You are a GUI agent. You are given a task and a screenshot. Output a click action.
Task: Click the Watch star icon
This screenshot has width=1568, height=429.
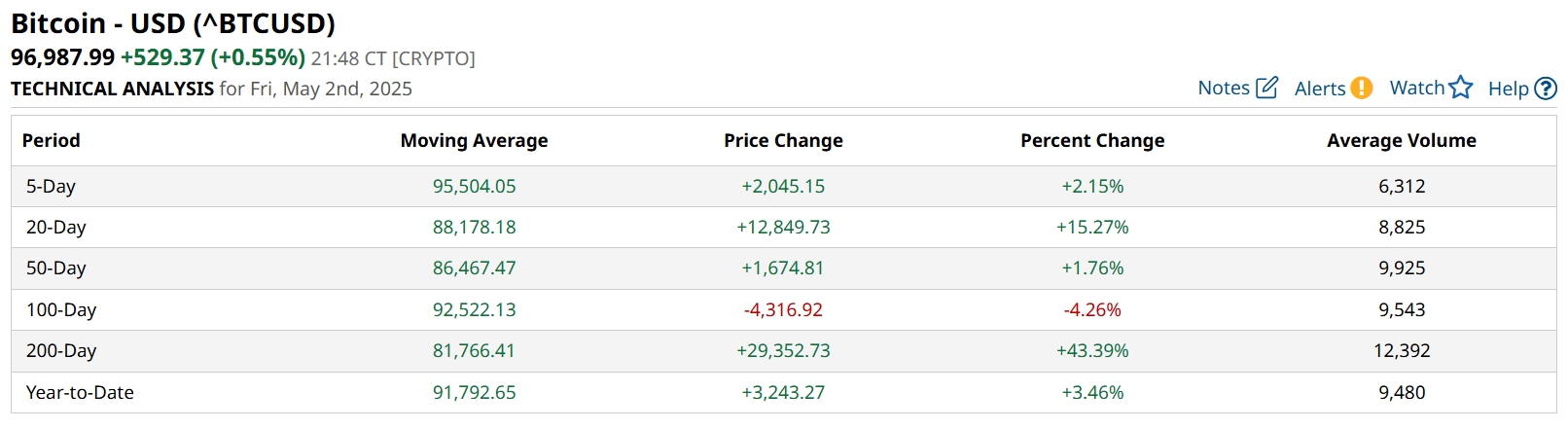point(1461,88)
